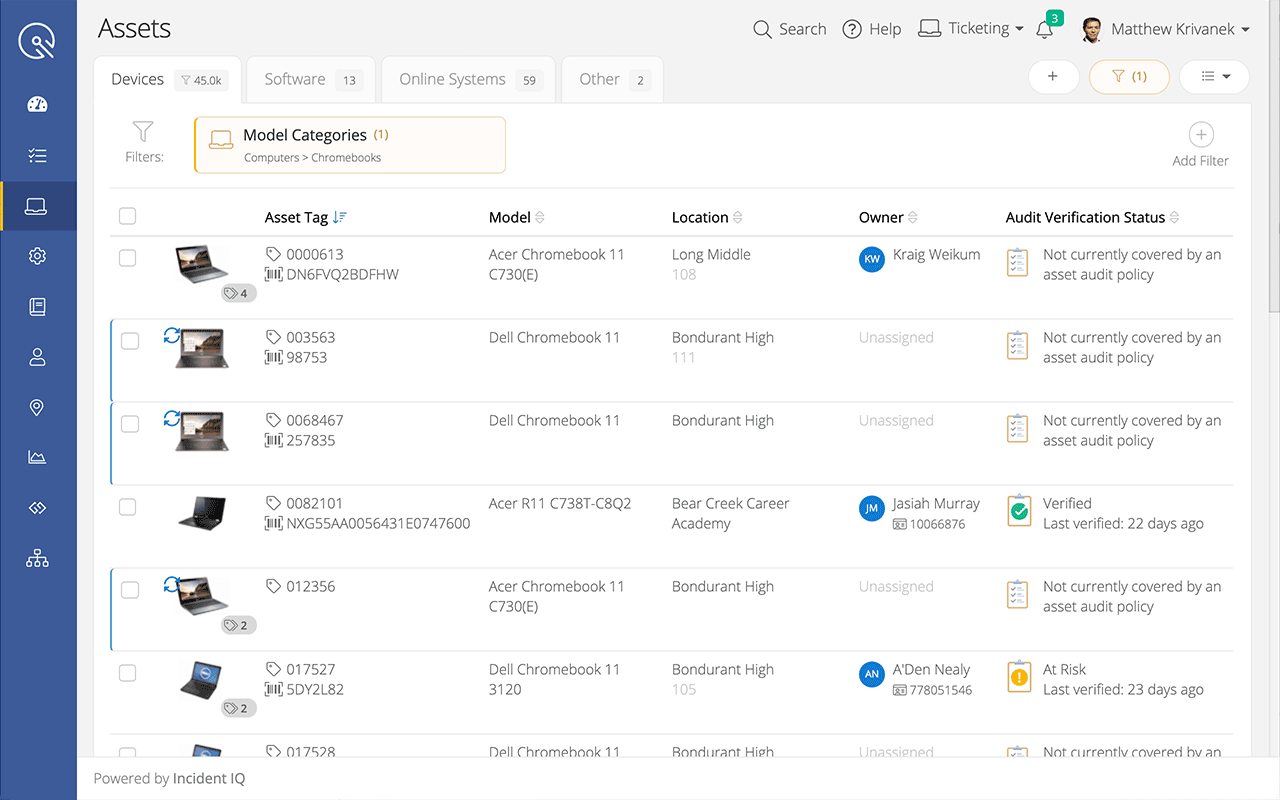1280x800 pixels.
Task: Open the list view options dropdown
Action: pos(1214,76)
